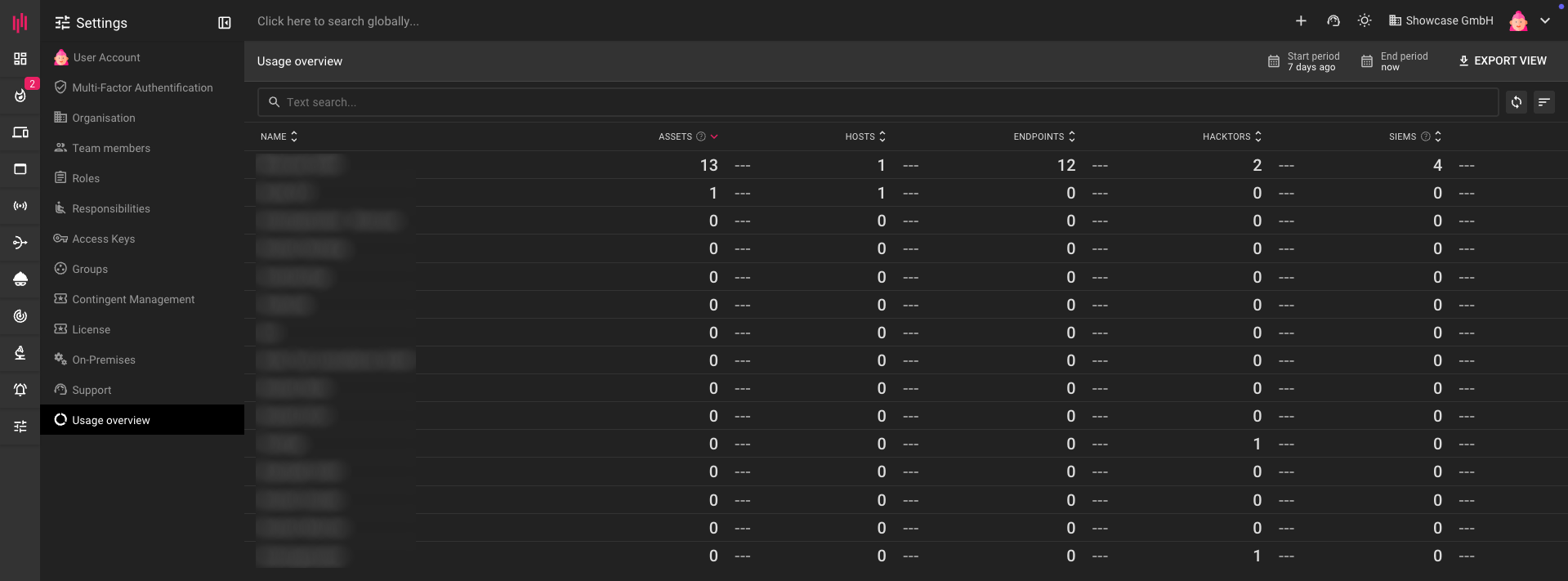This screenshot has width=1568, height=581.
Task: Open the notifications icon with badge 2
Action: pos(20,95)
